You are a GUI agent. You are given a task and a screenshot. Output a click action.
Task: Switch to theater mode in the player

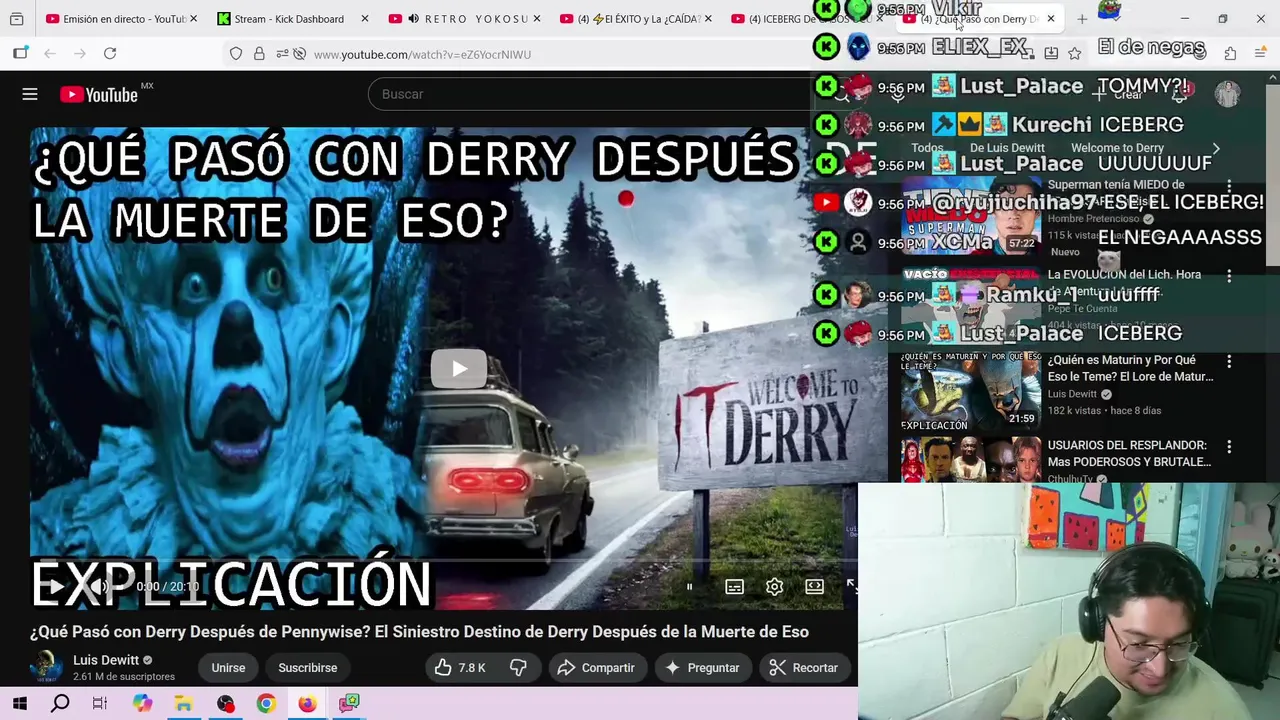pos(815,587)
